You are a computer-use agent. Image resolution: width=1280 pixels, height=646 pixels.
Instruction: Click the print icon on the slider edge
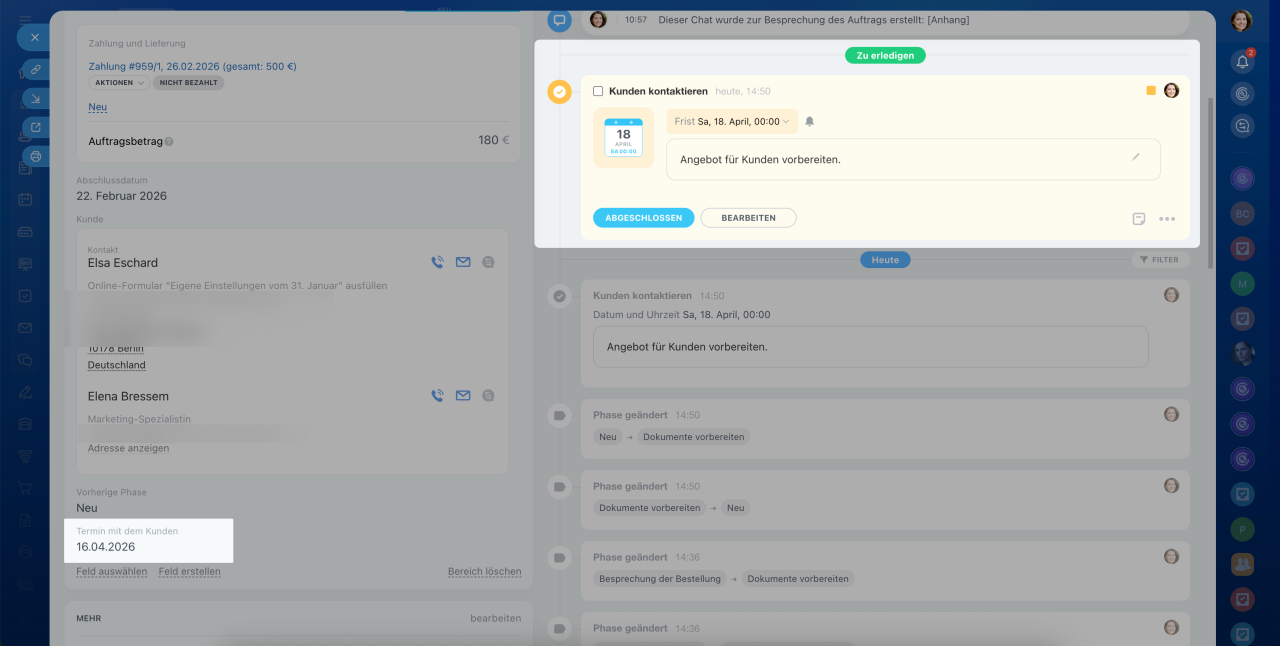[36, 156]
